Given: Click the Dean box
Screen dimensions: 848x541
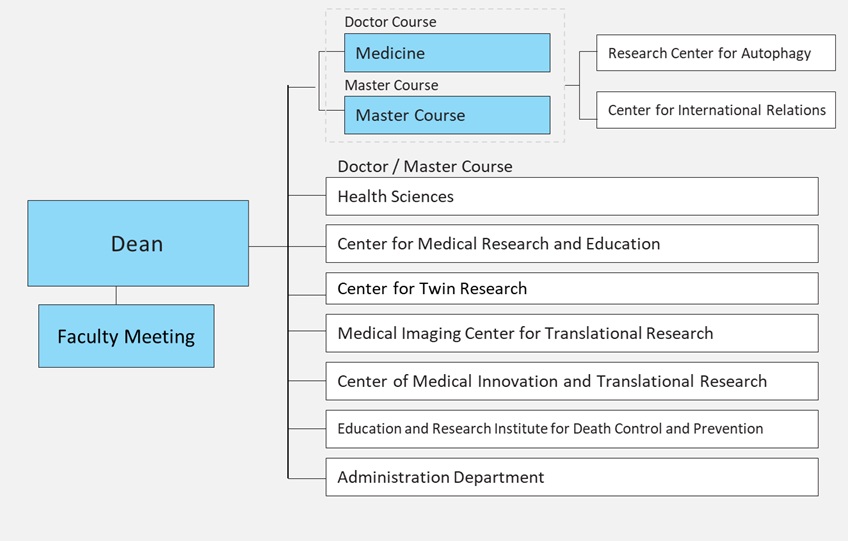Looking at the screenshot, I should (137, 243).
